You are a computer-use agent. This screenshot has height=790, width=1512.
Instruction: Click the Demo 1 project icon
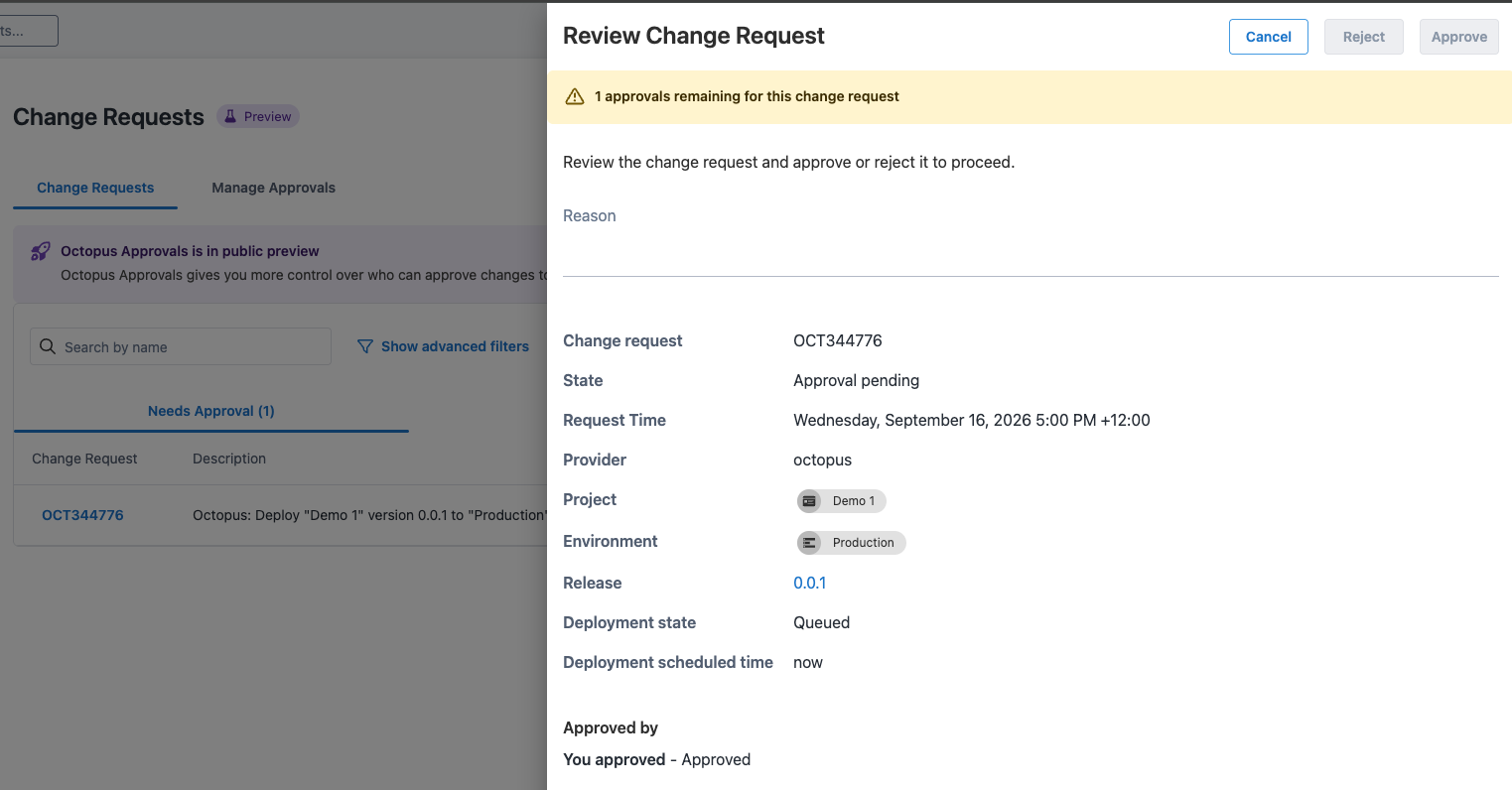pyautogui.click(x=809, y=501)
